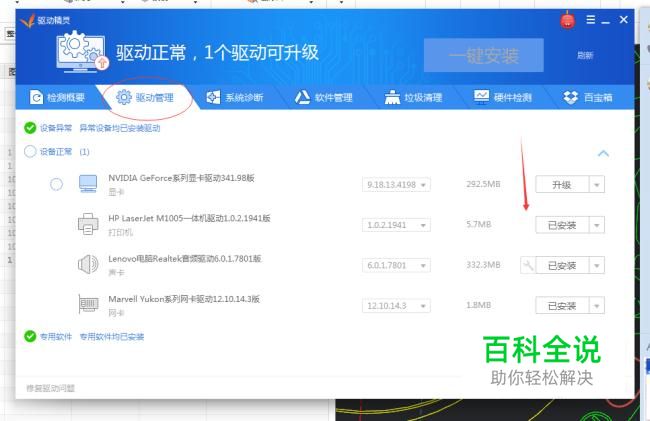The width and height of the screenshot is (650, 421).
Task: Open the arrow next to 升级 for NVIDIA
Action: (597, 185)
